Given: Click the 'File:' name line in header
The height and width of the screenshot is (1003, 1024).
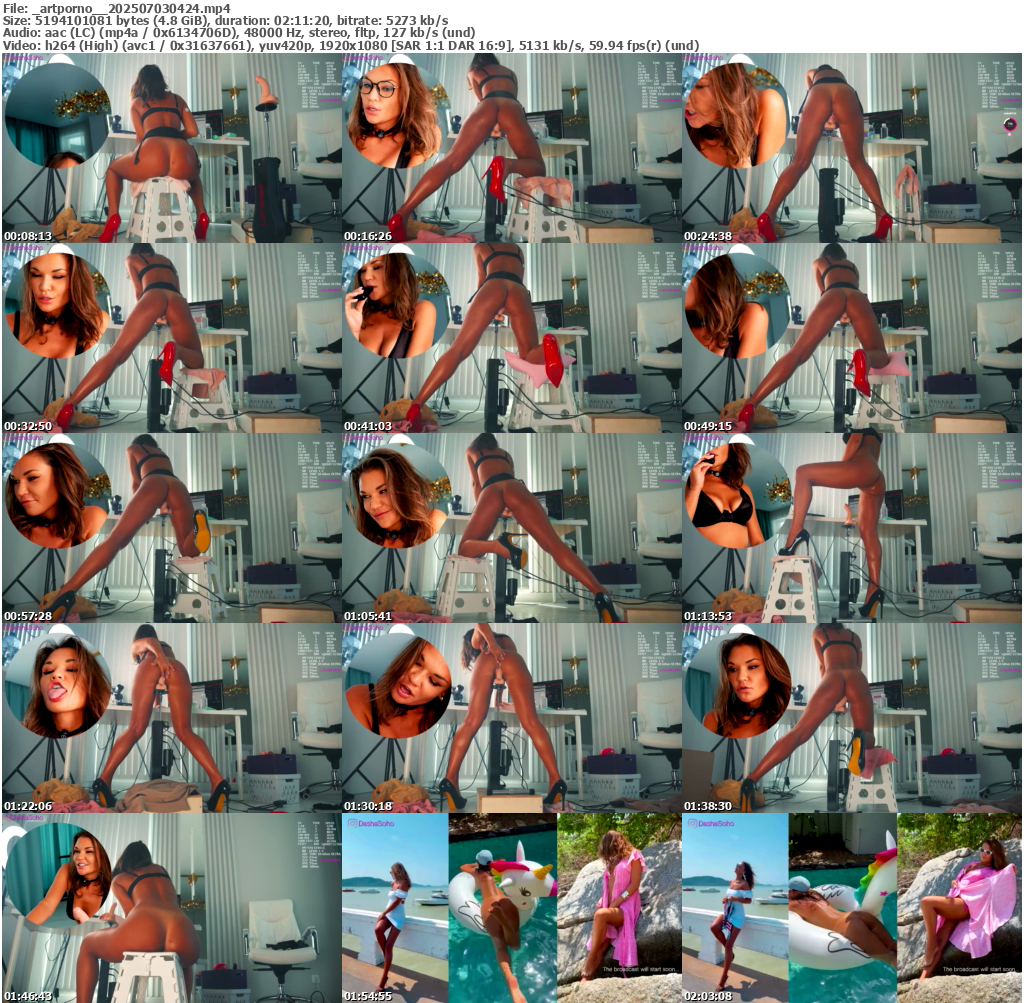Looking at the screenshot, I should 117,8.
